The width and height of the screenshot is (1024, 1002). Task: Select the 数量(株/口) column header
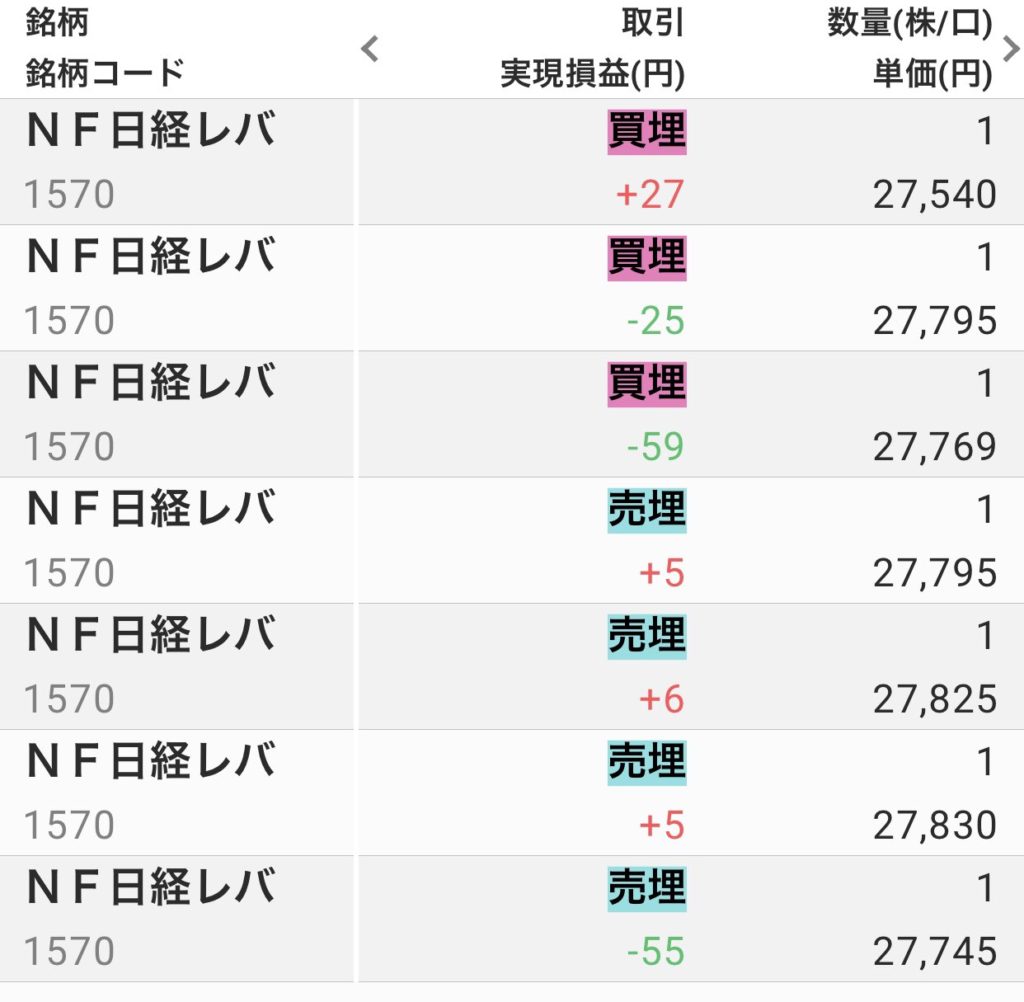pos(910,24)
